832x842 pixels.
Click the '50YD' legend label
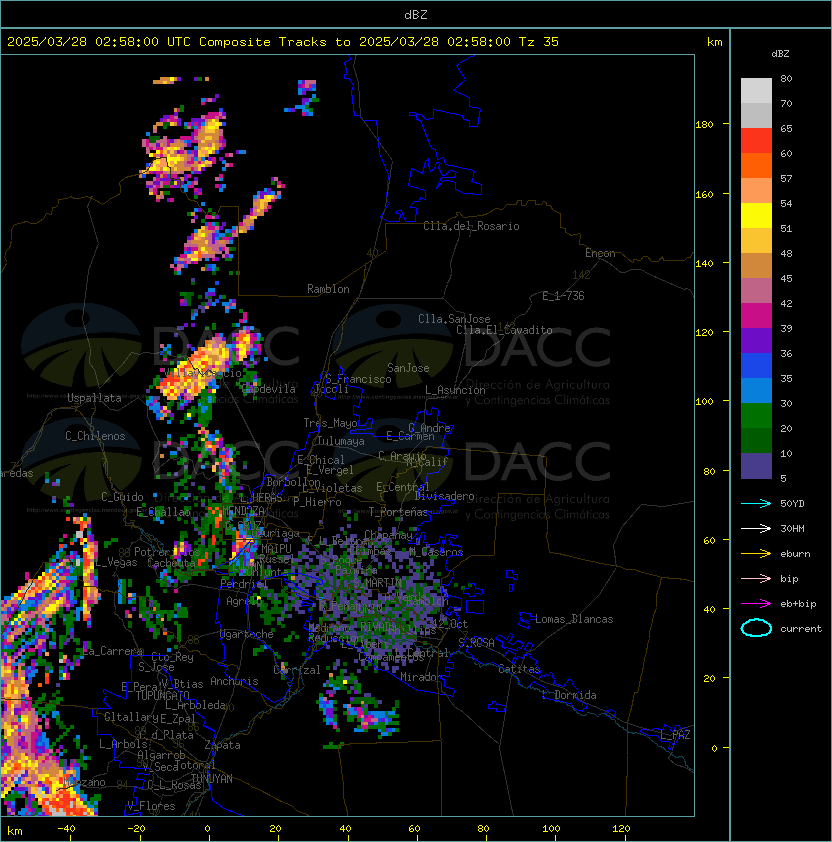(792, 503)
